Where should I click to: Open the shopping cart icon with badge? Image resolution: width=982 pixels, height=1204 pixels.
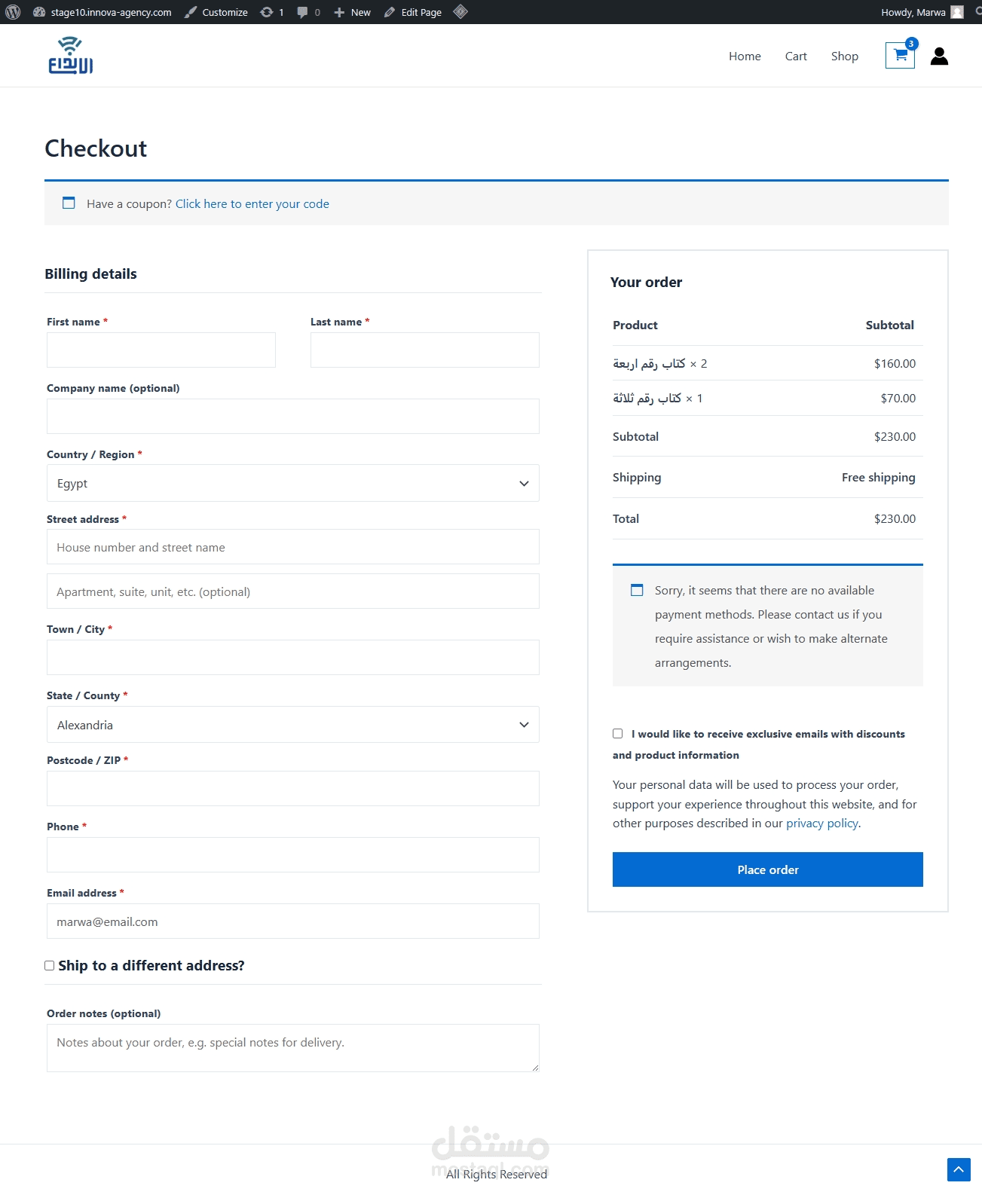(900, 55)
